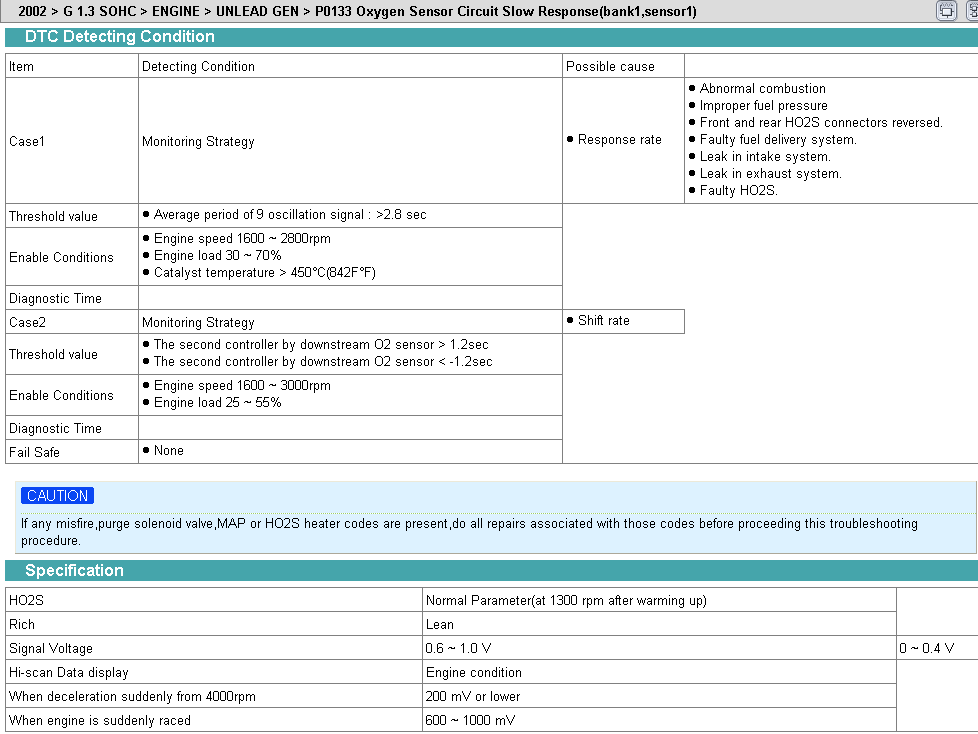Click the Response rate bullet item
This screenshot has width=978, height=734.
click(619, 140)
